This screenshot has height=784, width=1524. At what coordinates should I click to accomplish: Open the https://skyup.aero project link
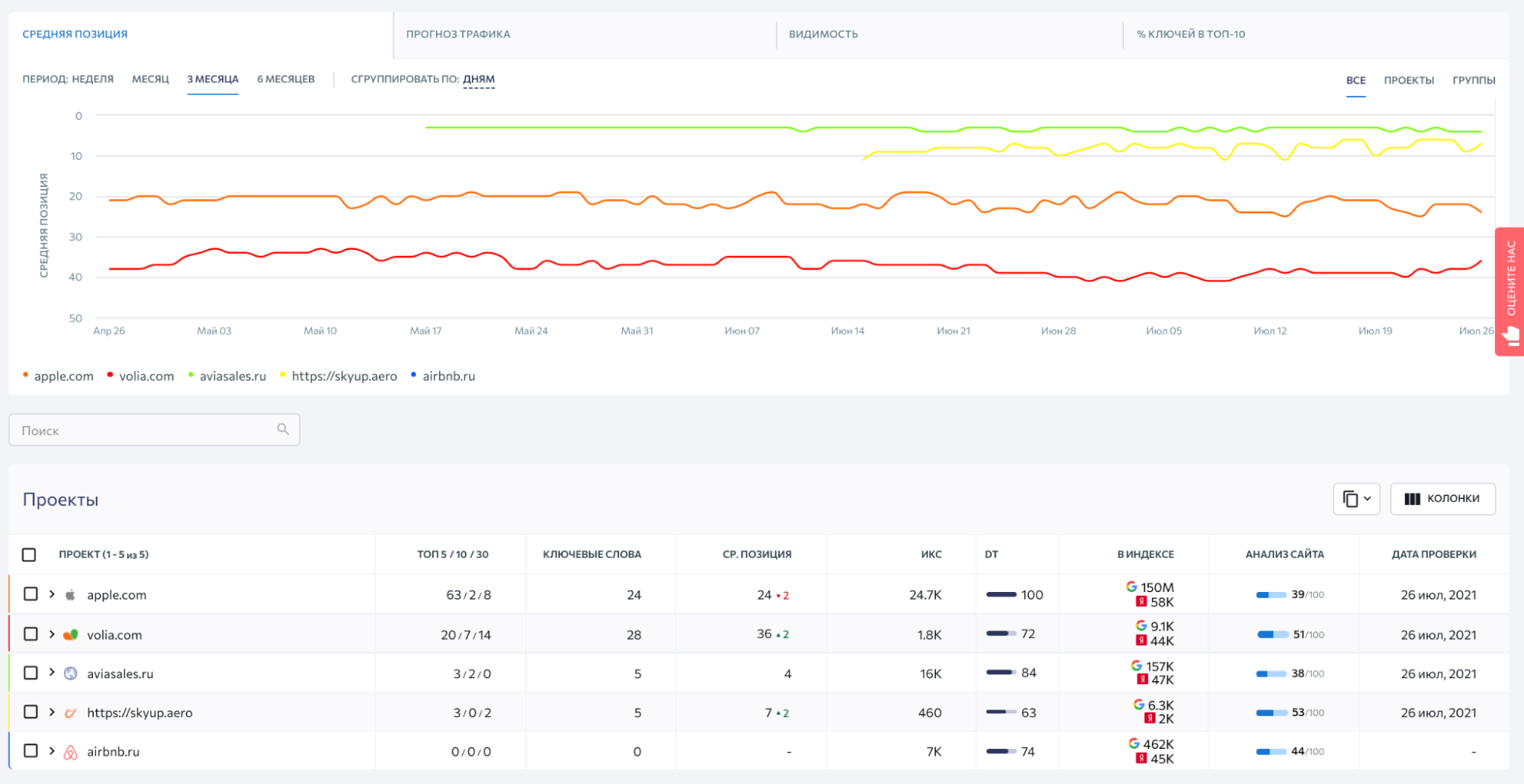[140, 713]
